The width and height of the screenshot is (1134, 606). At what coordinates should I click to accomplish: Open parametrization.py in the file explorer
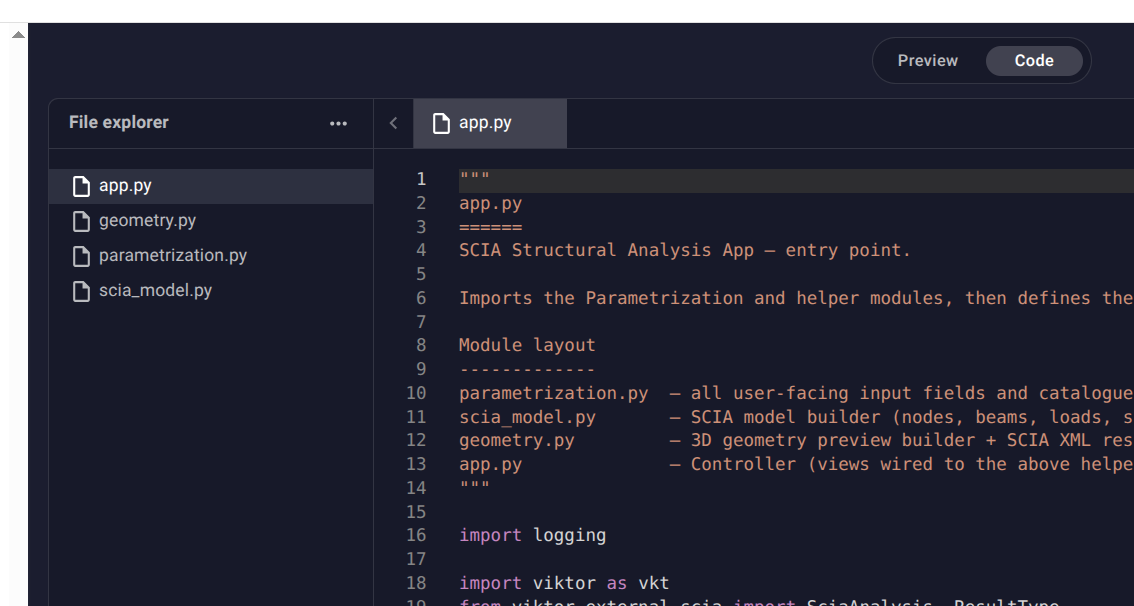tap(210, 256)
